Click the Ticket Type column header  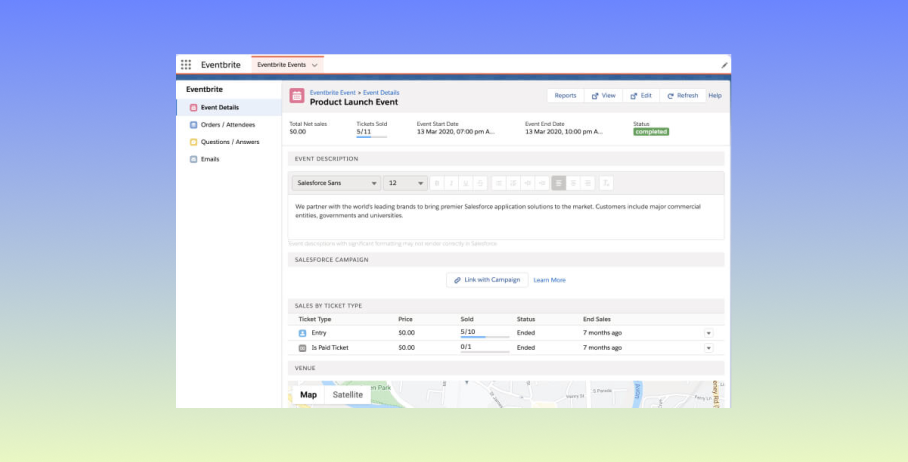(314, 320)
